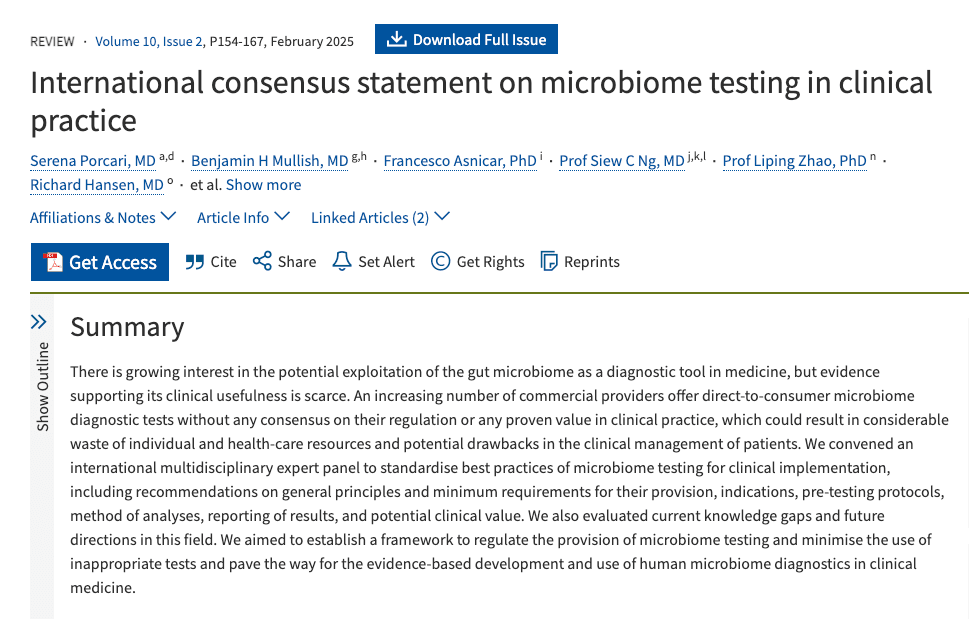Expand the Affiliations & Notes section
Screen dimensions: 969x619
tap(102, 217)
